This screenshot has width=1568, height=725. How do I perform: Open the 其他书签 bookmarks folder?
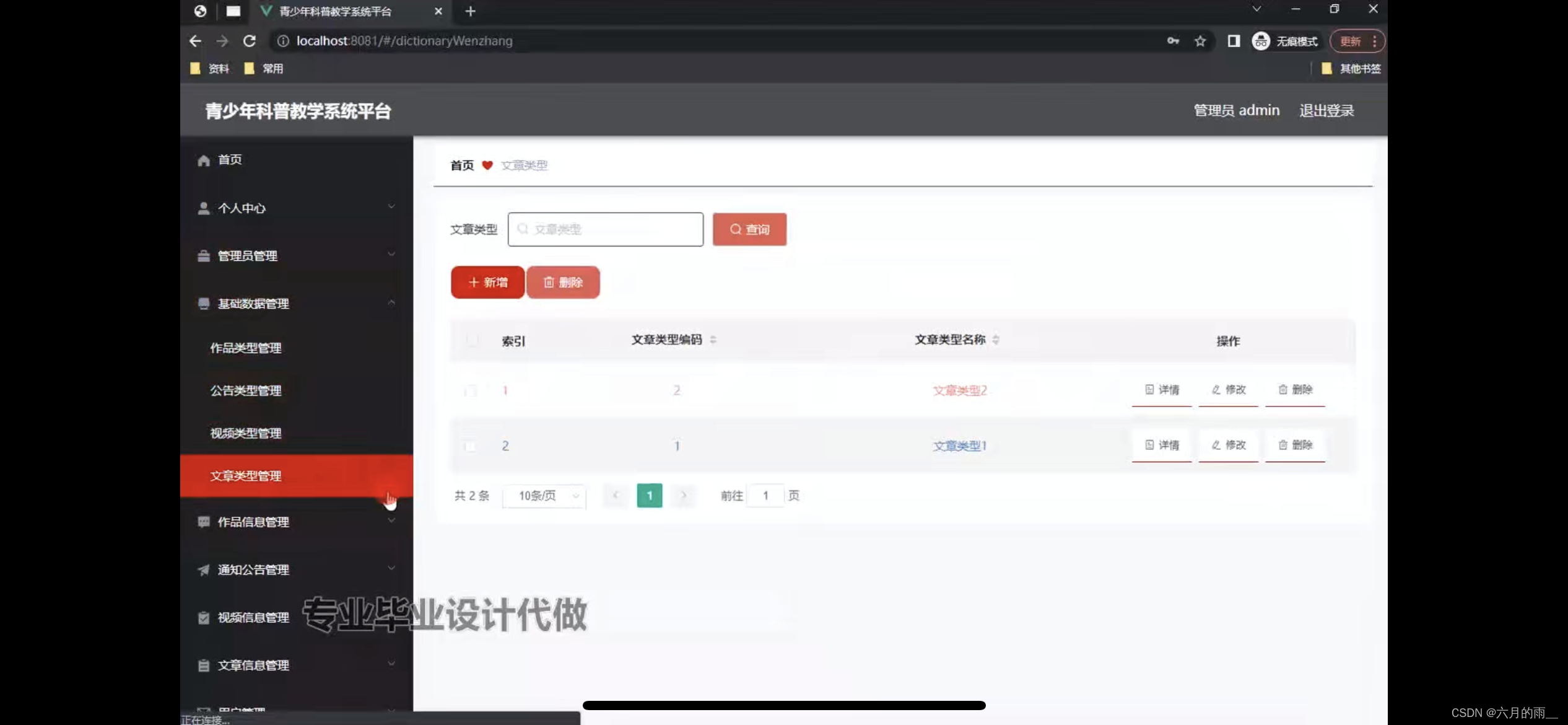pyautogui.click(x=1351, y=69)
